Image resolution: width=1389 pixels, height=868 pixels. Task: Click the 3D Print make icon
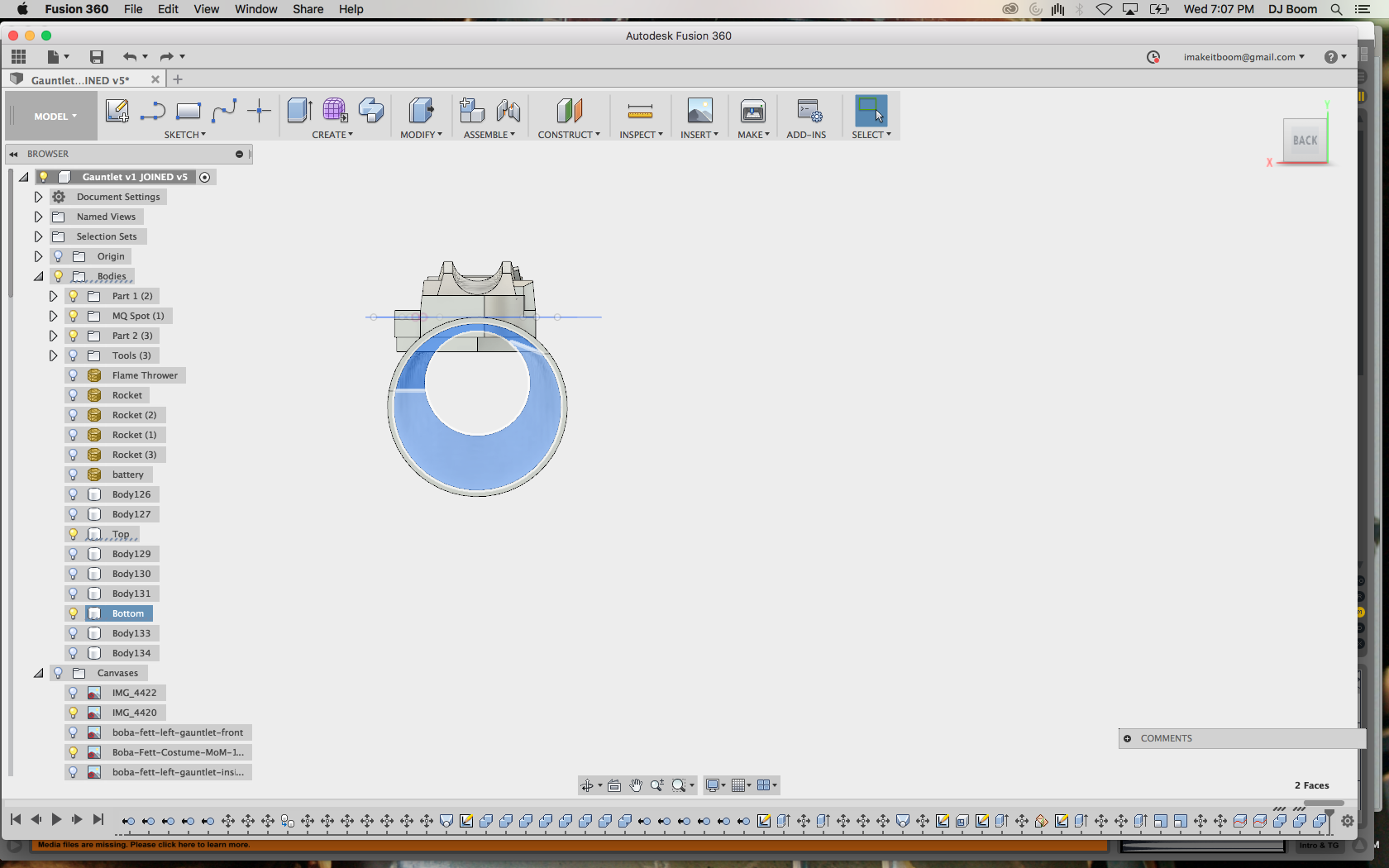pos(753,111)
